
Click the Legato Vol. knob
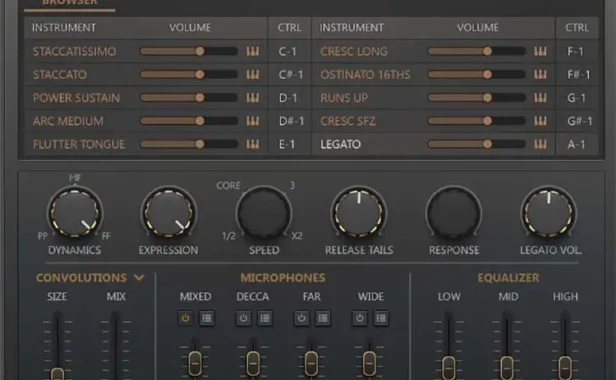[x=549, y=213]
